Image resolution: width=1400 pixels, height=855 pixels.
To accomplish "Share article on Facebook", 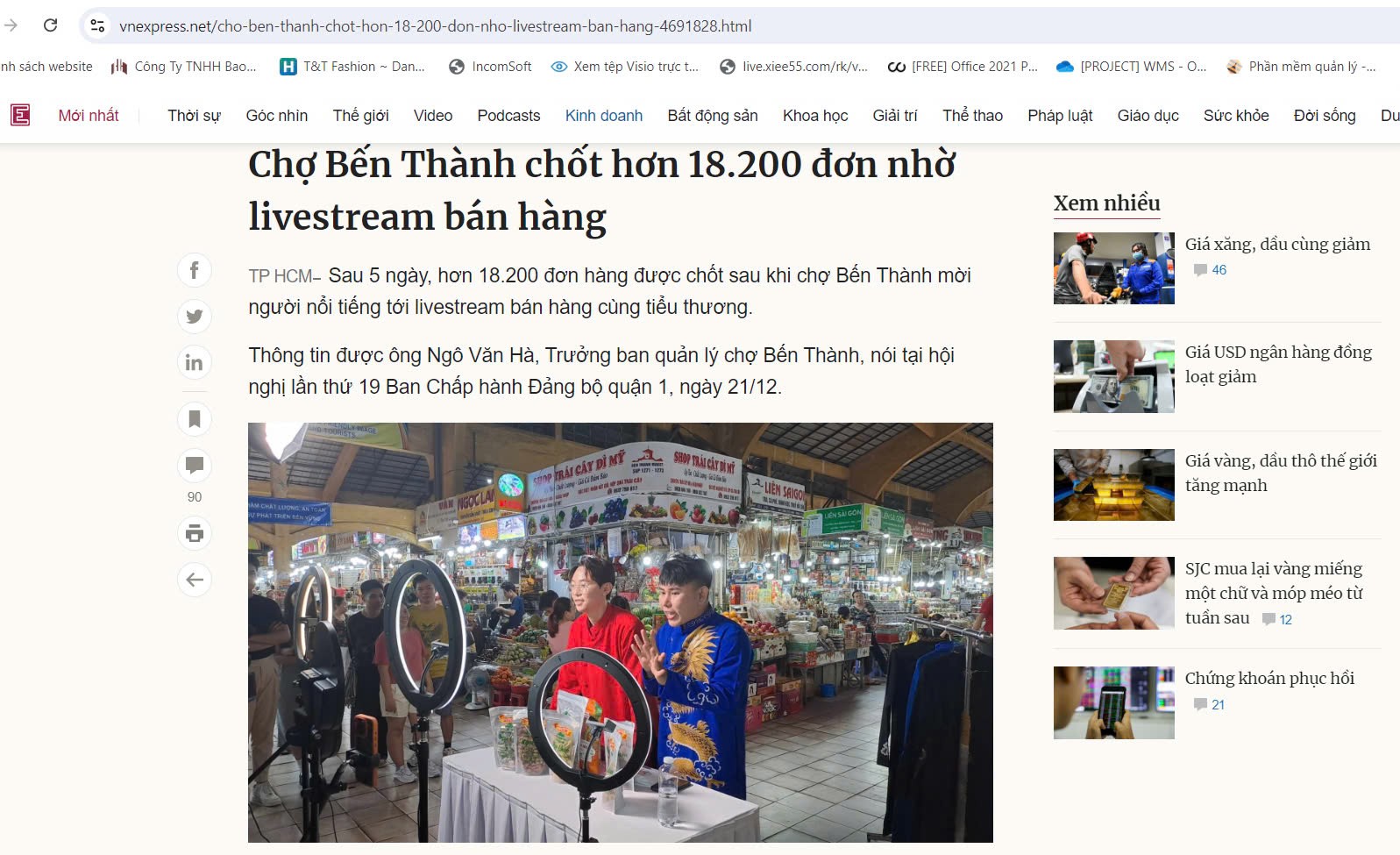I will (195, 270).
